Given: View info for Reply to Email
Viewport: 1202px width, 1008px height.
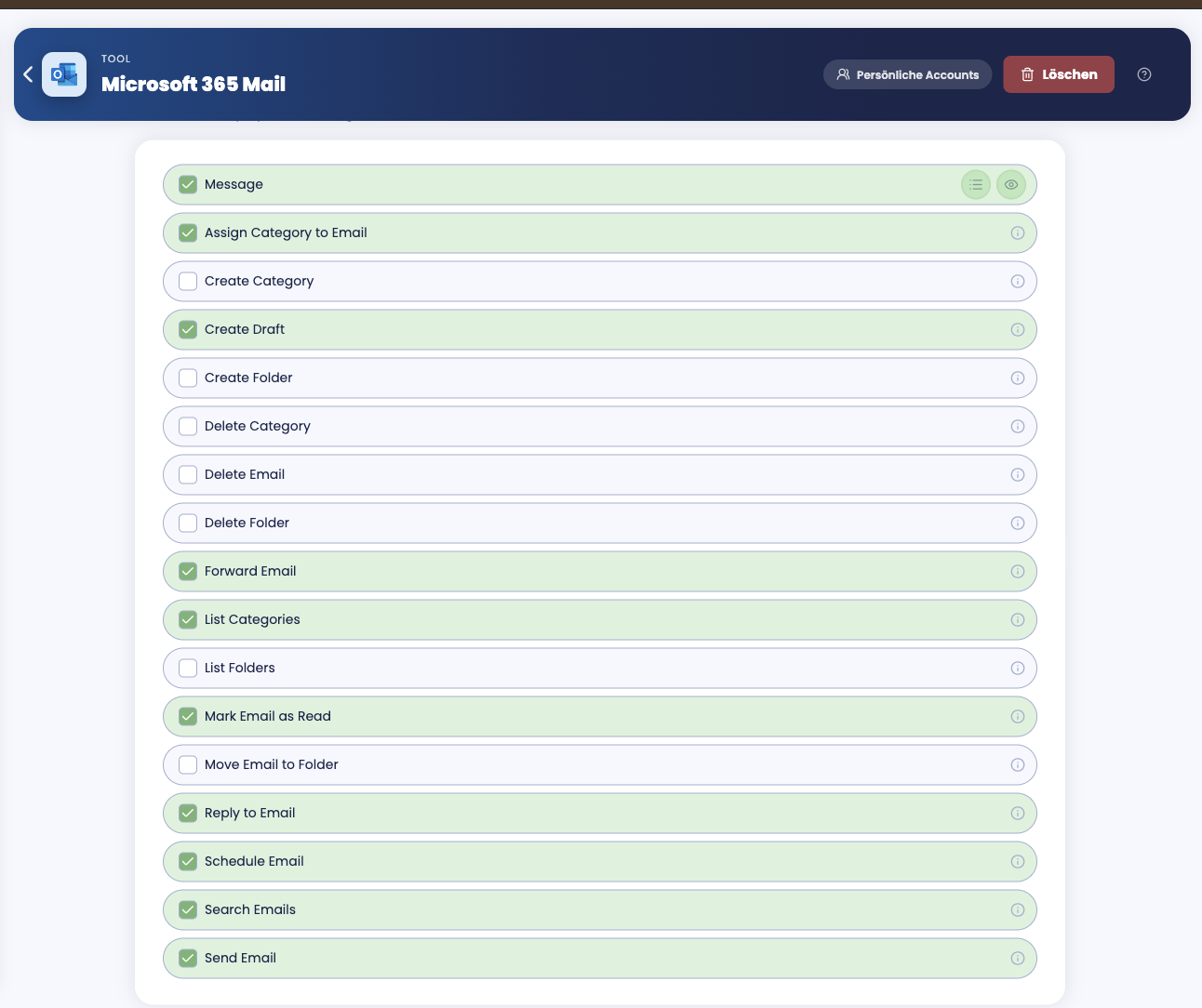Looking at the screenshot, I should tap(1018, 813).
